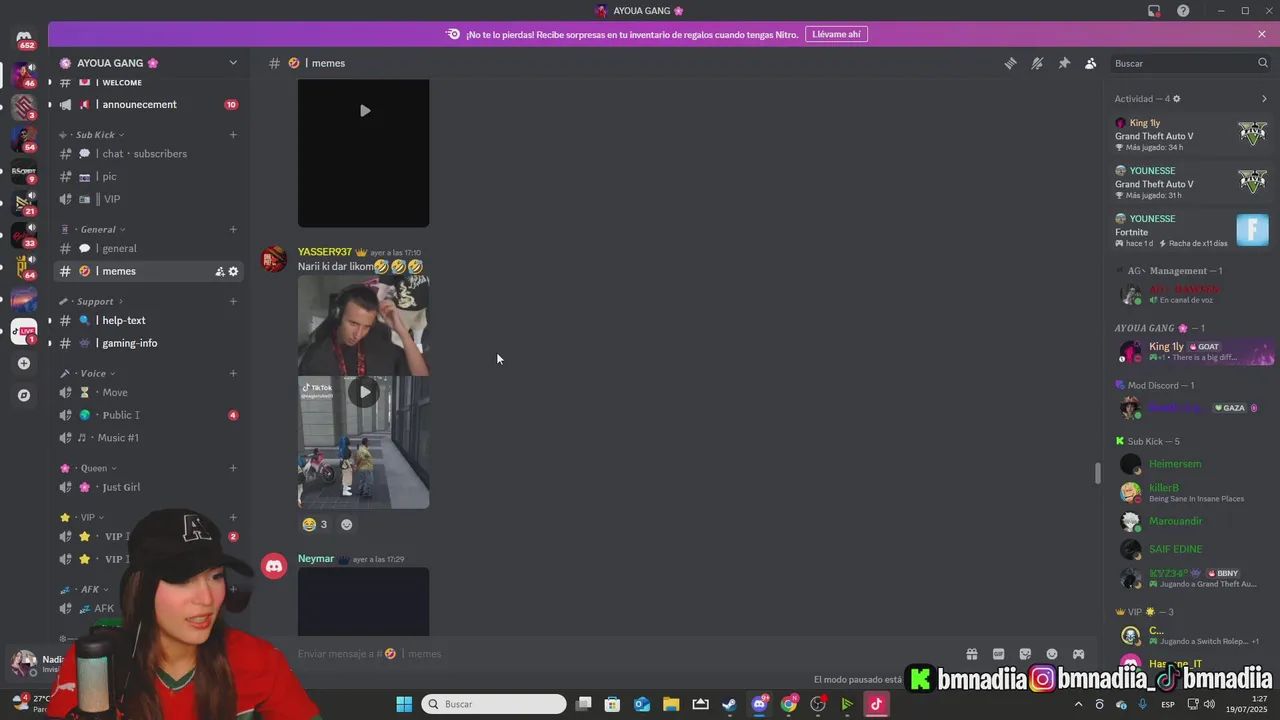
Task: Open the TikTok LIVE server icon
Action: (x=24, y=331)
